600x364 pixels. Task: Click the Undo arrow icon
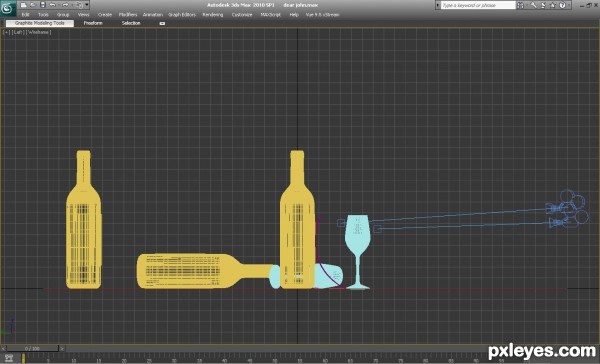pos(53,5)
